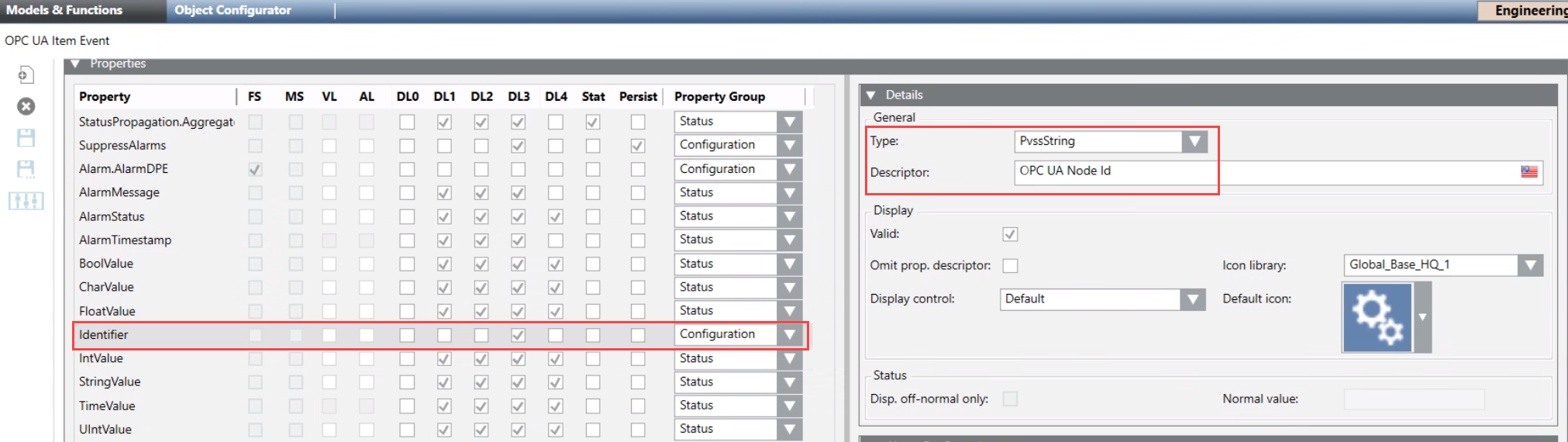Toggle DL3 checkbox in the Identifier row
This screenshot has height=442, width=1568.
point(518,335)
